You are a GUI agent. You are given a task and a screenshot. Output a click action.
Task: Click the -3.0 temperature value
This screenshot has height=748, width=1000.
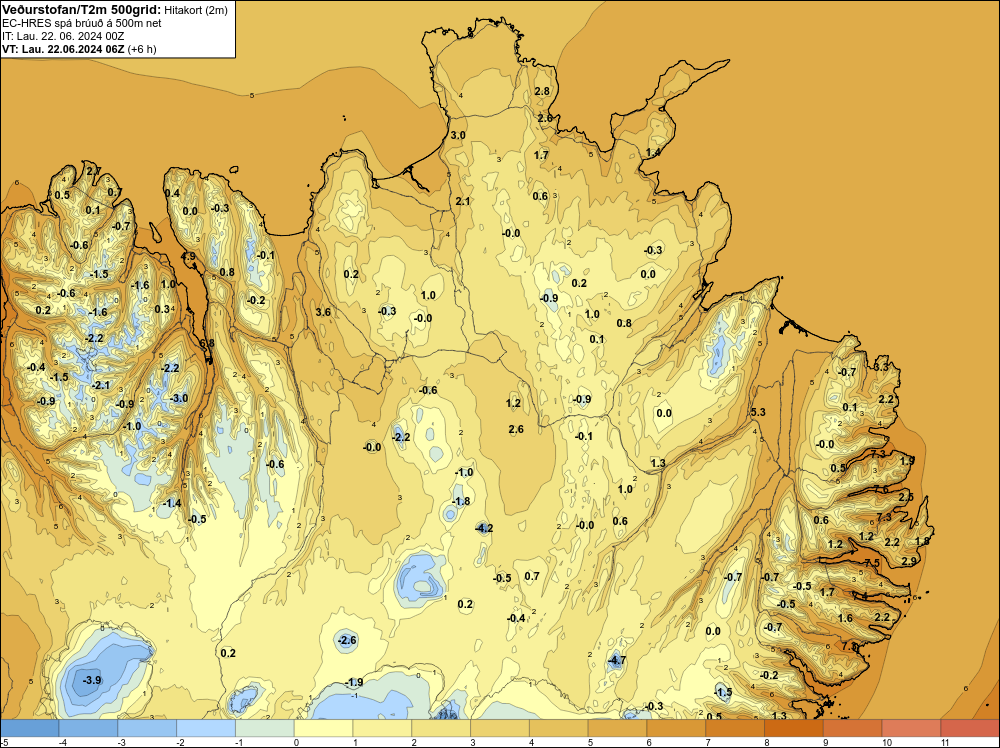point(179,399)
